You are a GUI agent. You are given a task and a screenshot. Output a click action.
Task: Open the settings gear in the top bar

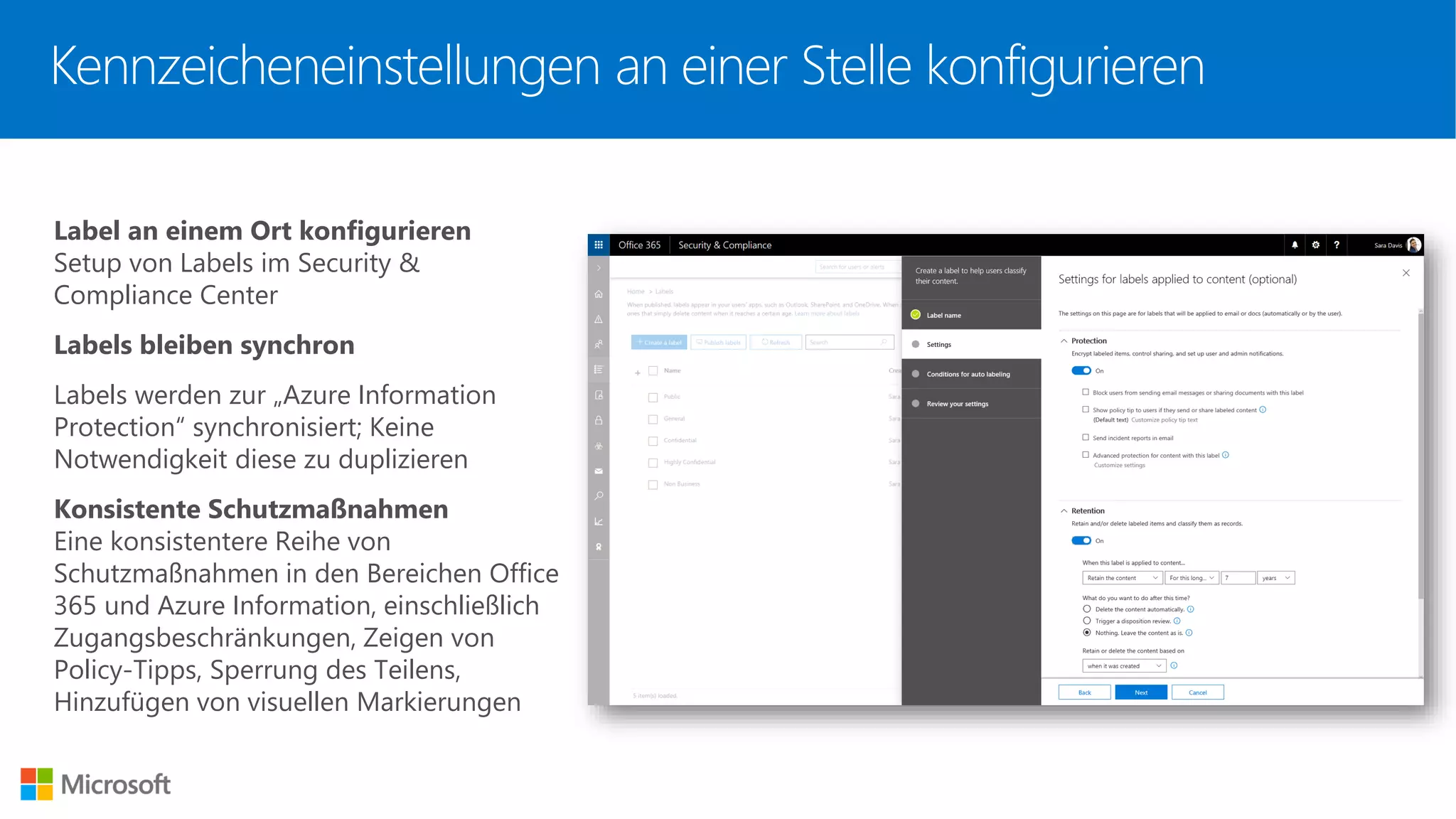click(1315, 245)
